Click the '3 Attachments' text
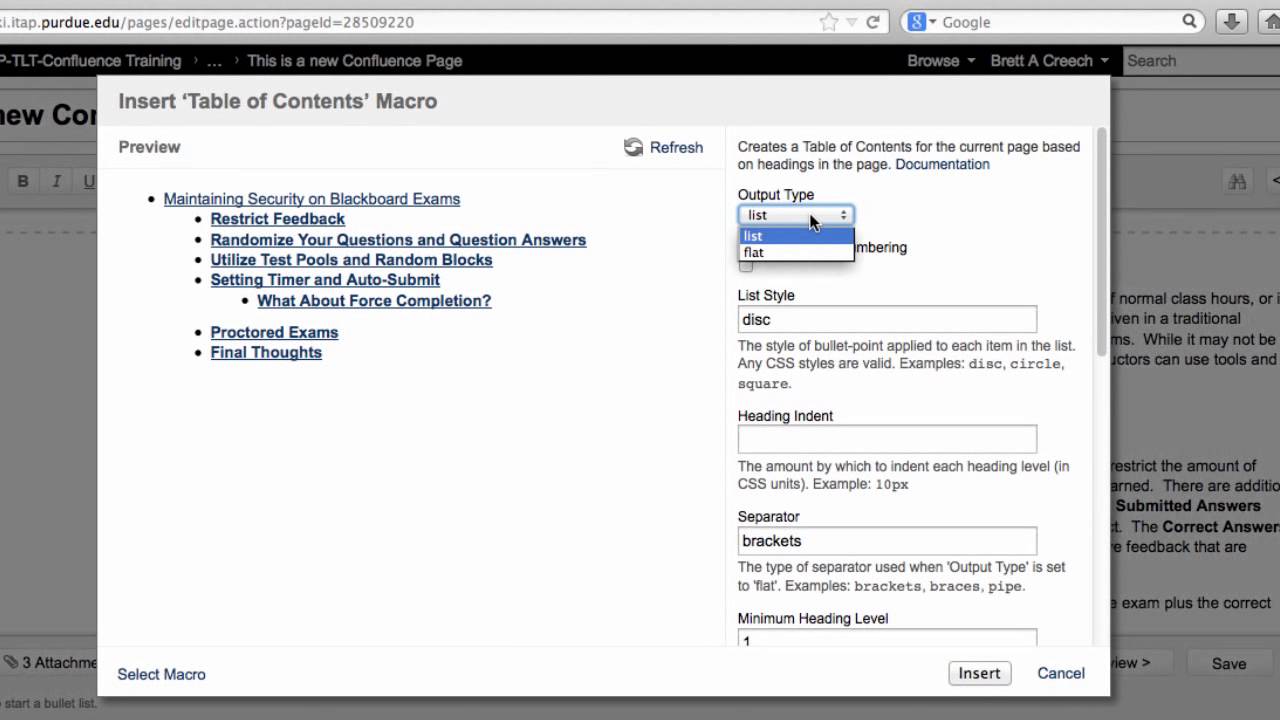Image resolution: width=1280 pixels, height=720 pixels. click(x=59, y=662)
